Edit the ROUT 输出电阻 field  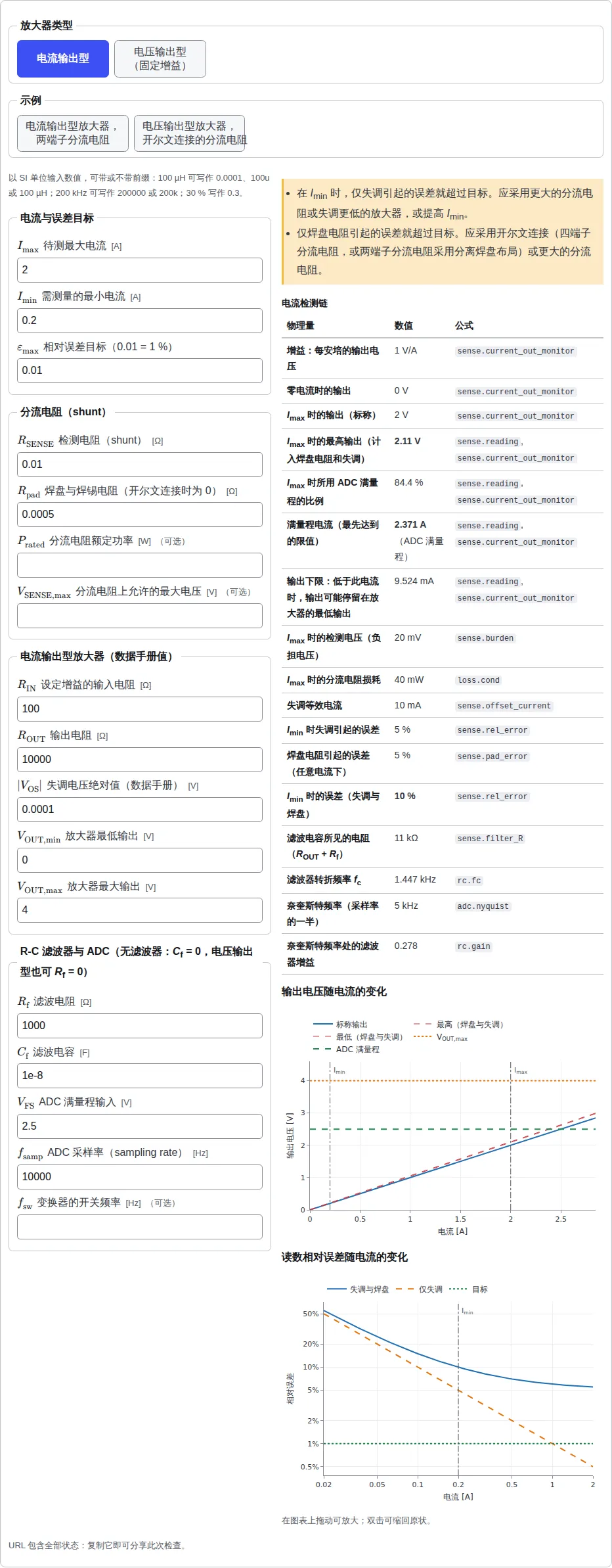[140, 760]
